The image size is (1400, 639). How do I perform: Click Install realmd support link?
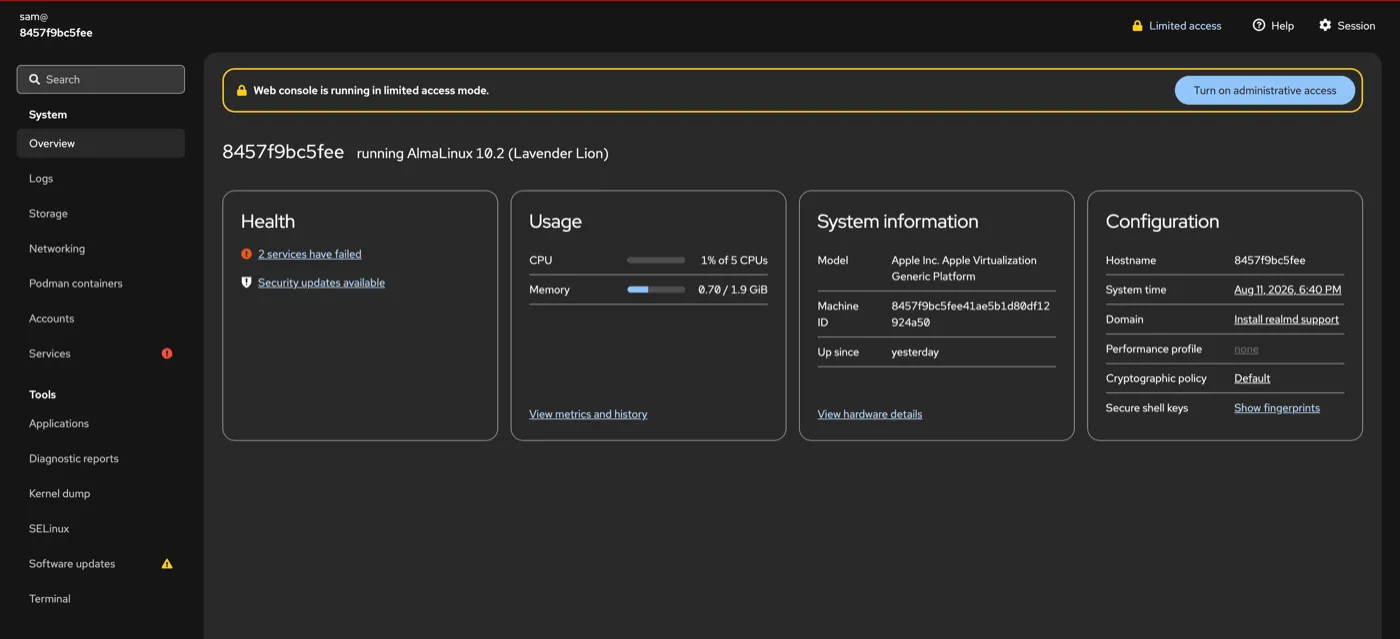pos(1287,319)
